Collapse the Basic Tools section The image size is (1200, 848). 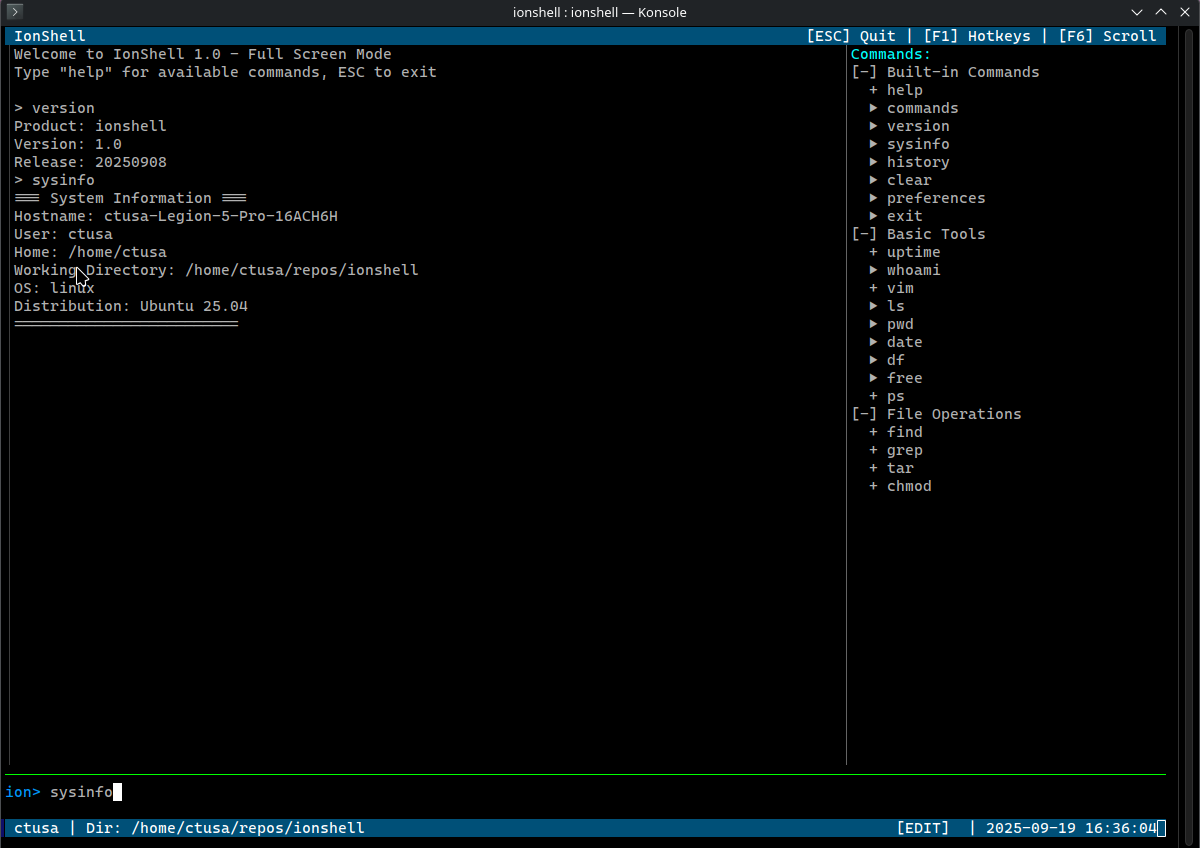(863, 233)
